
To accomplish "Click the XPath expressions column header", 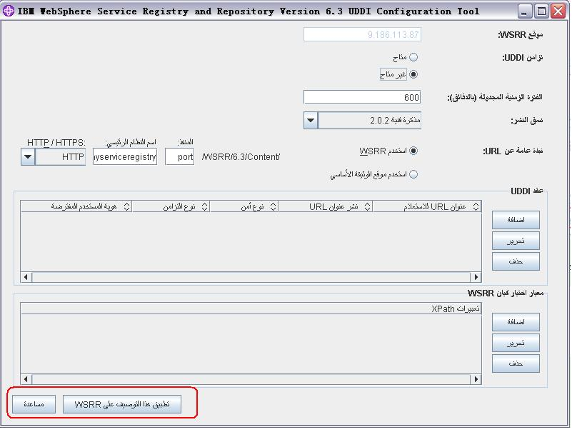I will [x=251, y=308].
